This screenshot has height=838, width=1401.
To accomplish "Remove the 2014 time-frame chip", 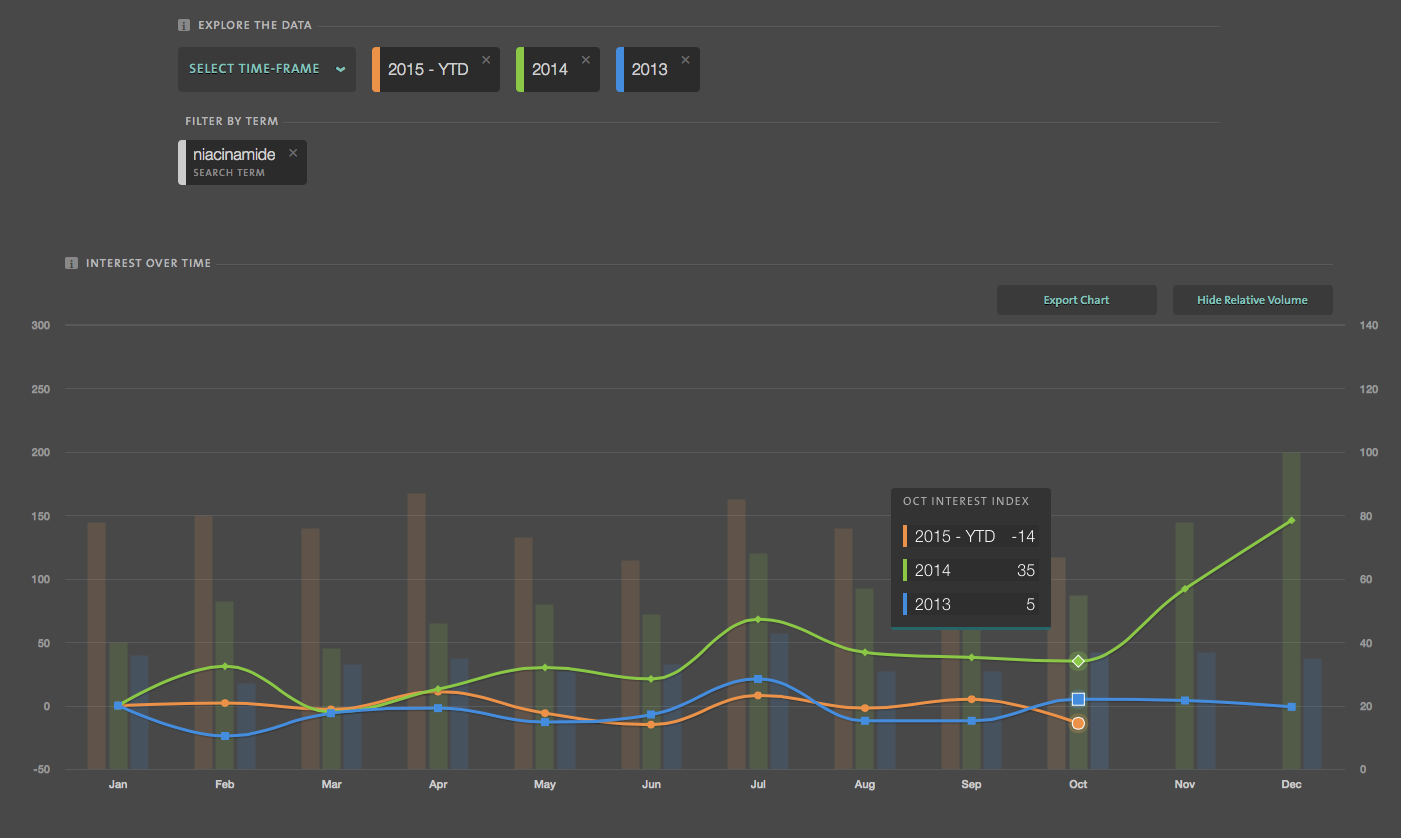I will tap(586, 60).
